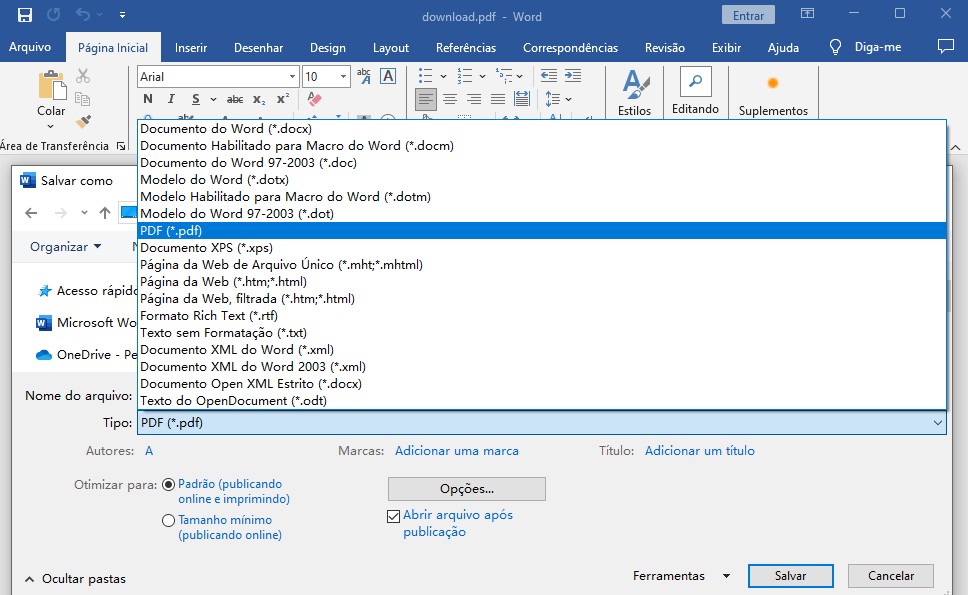Screen dimensions: 968x595
Task: Open the Arquivo tab
Action: click(30, 48)
